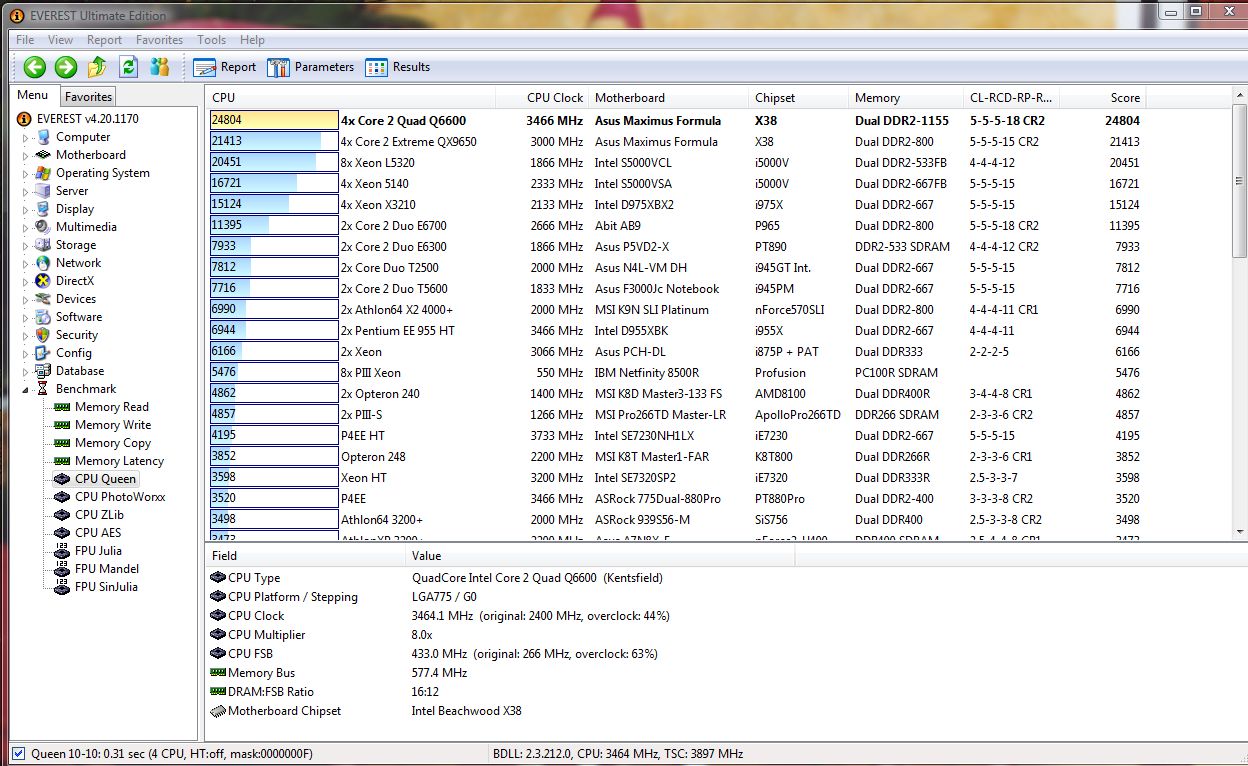
Task: Open the FPU SinJulia benchmark
Action: point(105,587)
